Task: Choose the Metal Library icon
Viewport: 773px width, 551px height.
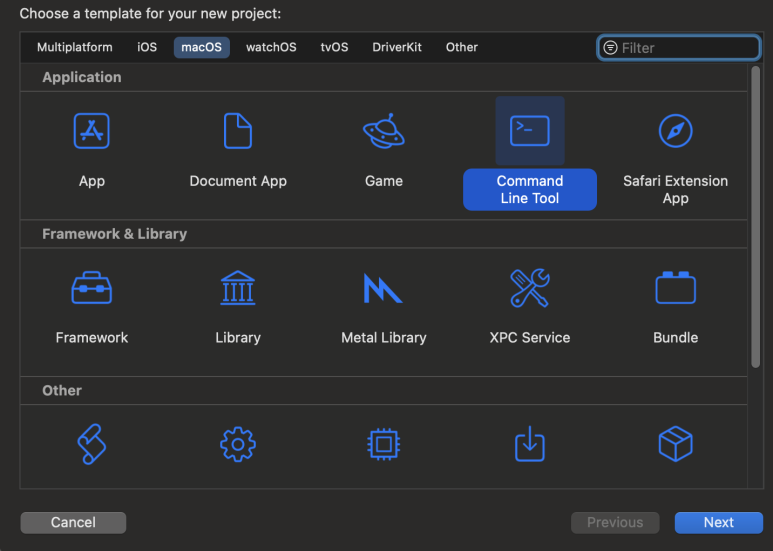Action: tap(383, 288)
